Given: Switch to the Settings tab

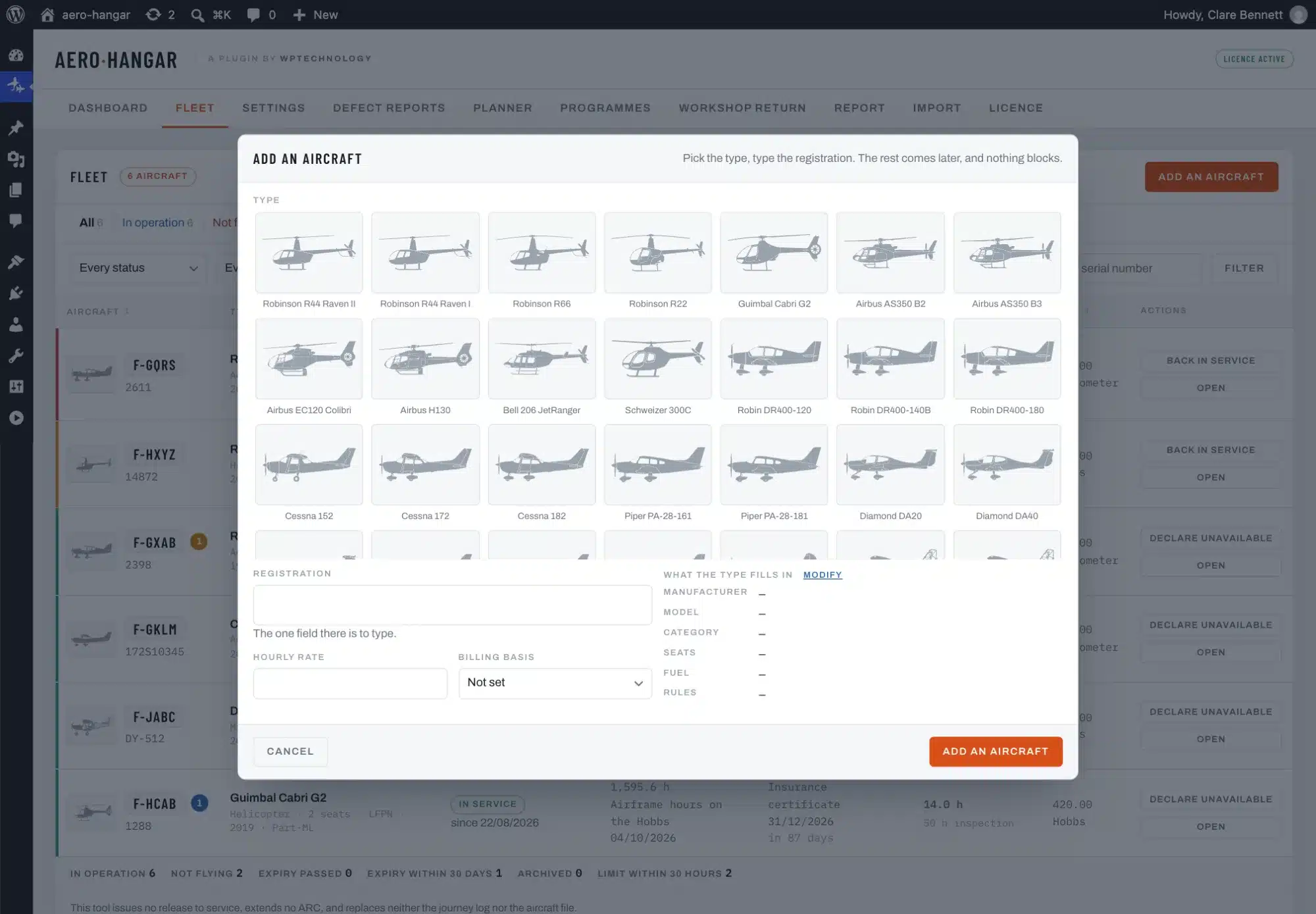Looking at the screenshot, I should pos(273,108).
